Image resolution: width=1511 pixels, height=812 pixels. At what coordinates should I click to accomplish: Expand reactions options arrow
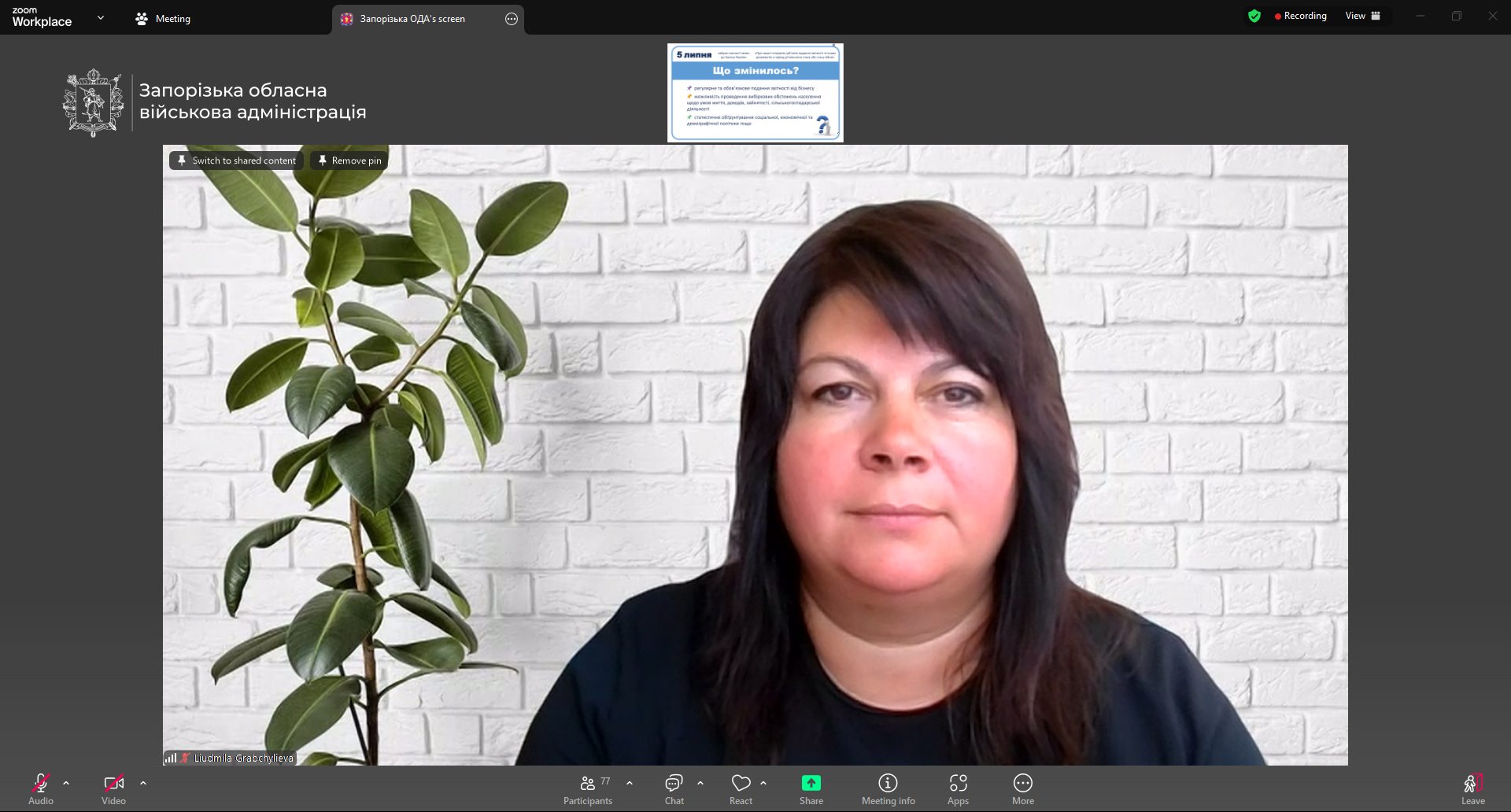(x=763, y=783)
